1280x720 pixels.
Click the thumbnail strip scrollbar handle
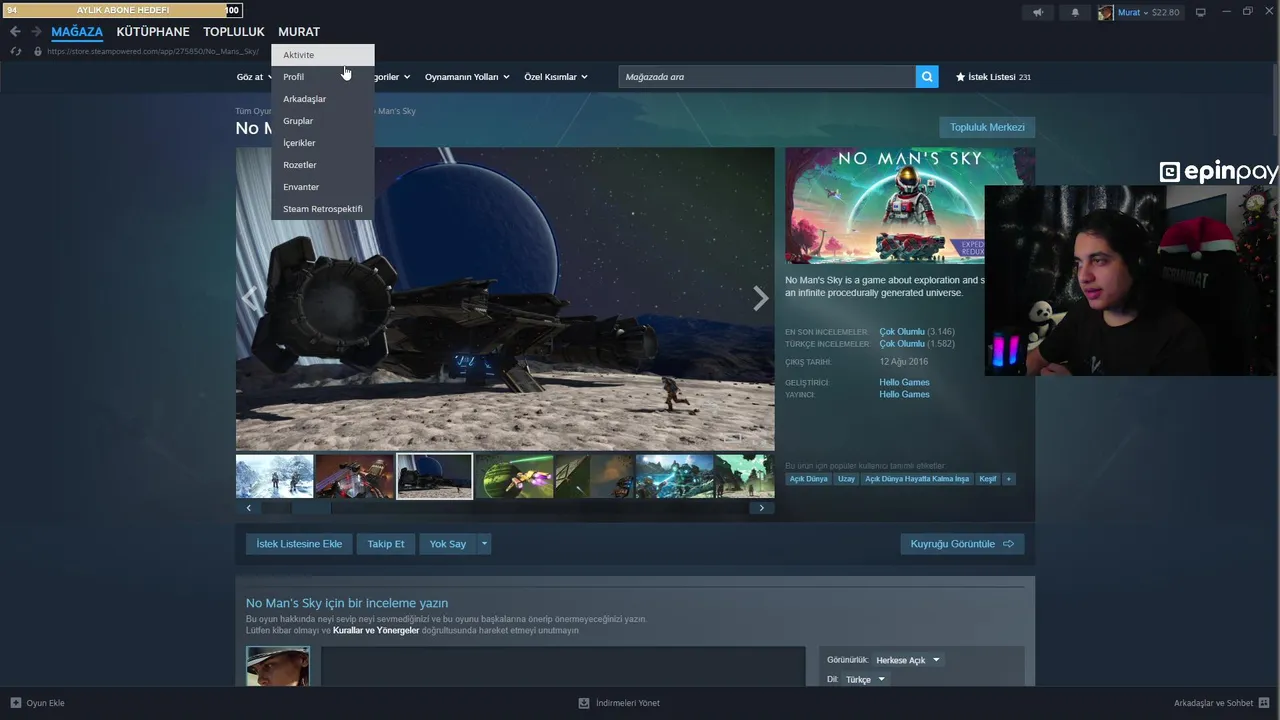pyautogui.click(x=311, y=508)
